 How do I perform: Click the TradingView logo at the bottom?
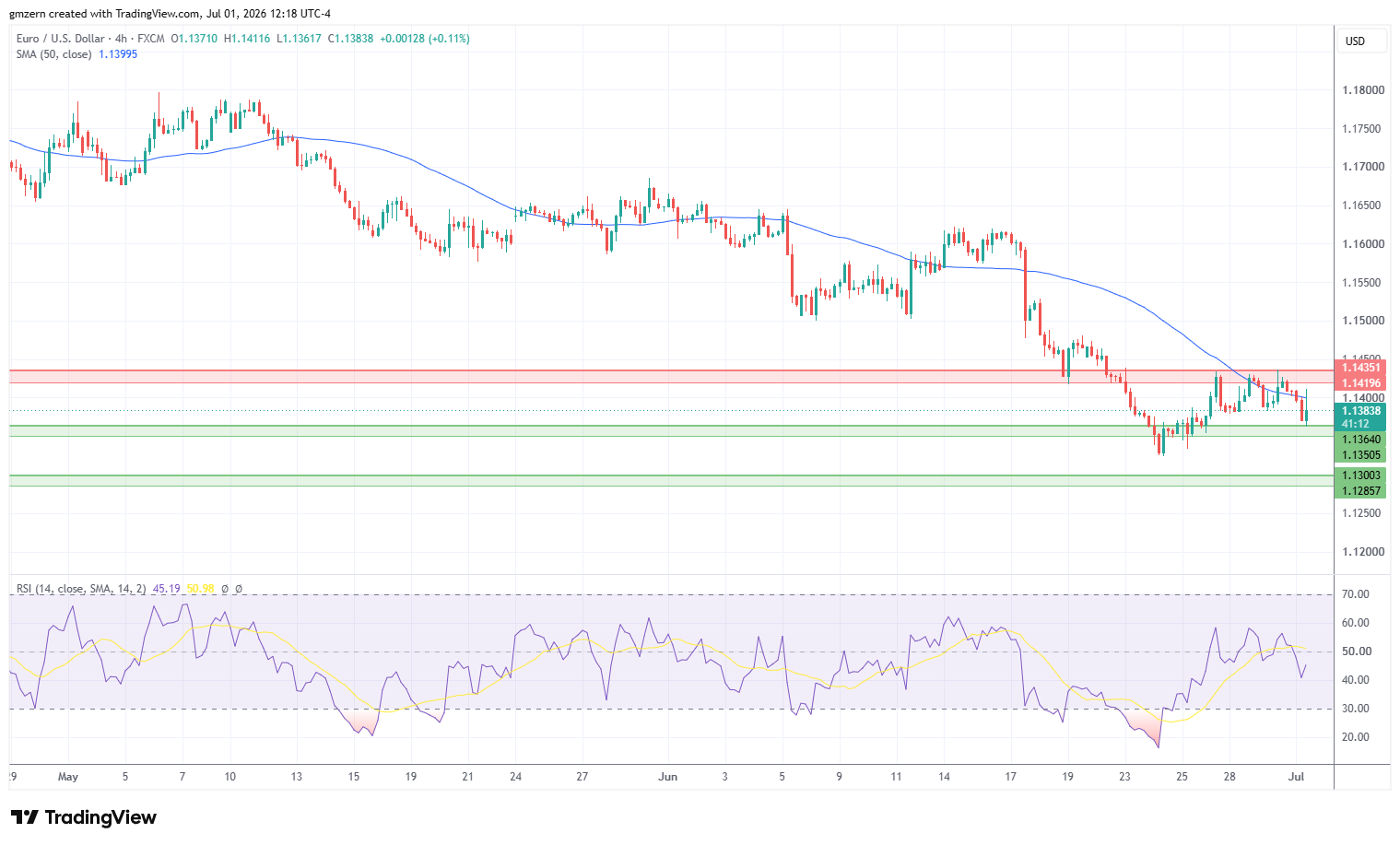click(x=84, y=817)
